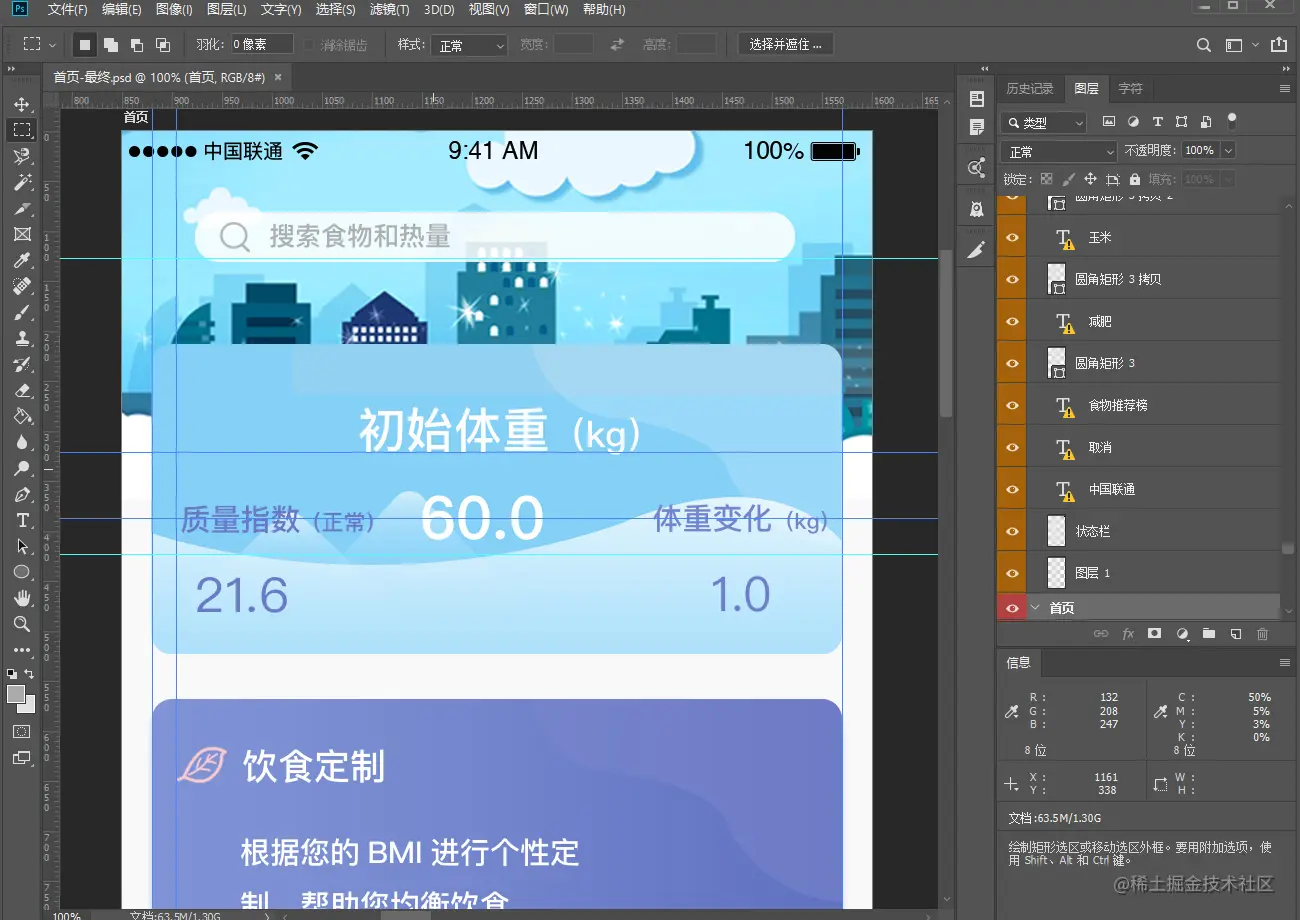Select the Path Selection arrow tool
This screenshot has width=1300, height=920.
pos(22,547)
